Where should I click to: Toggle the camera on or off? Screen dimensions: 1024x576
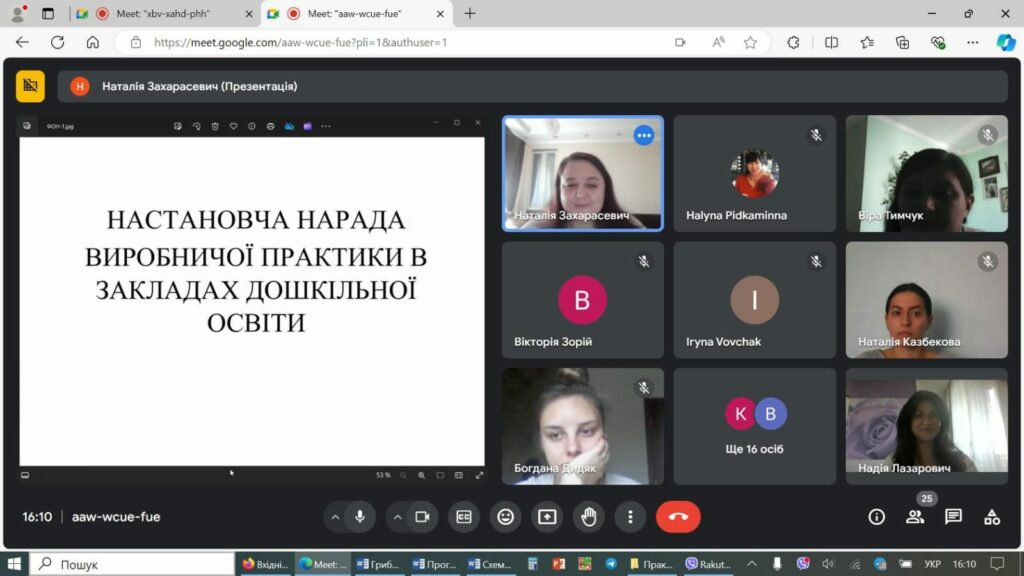(x=422, y=517)
